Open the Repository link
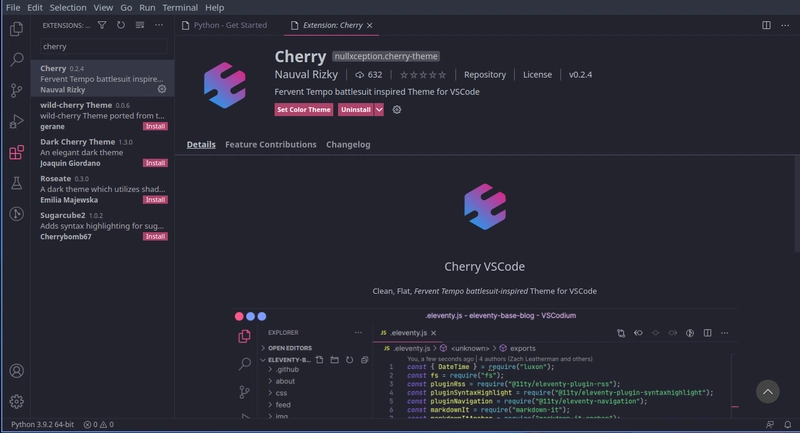 (x=485, y=74)
